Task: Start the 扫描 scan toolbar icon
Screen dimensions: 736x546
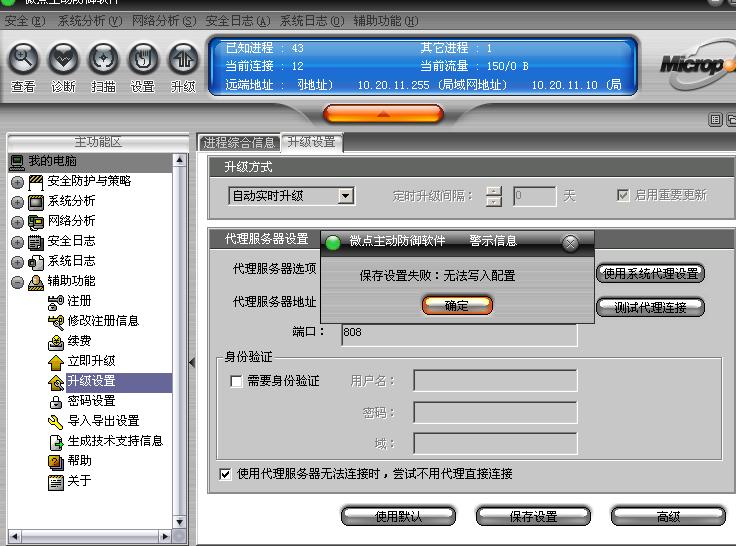Action: pyautogui.click(x=103, y=59)
